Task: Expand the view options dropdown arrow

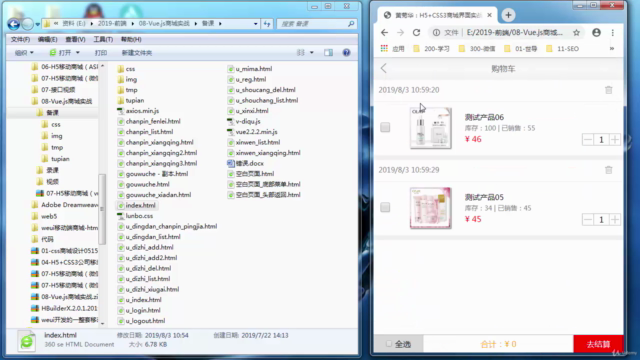Action: 311,53
